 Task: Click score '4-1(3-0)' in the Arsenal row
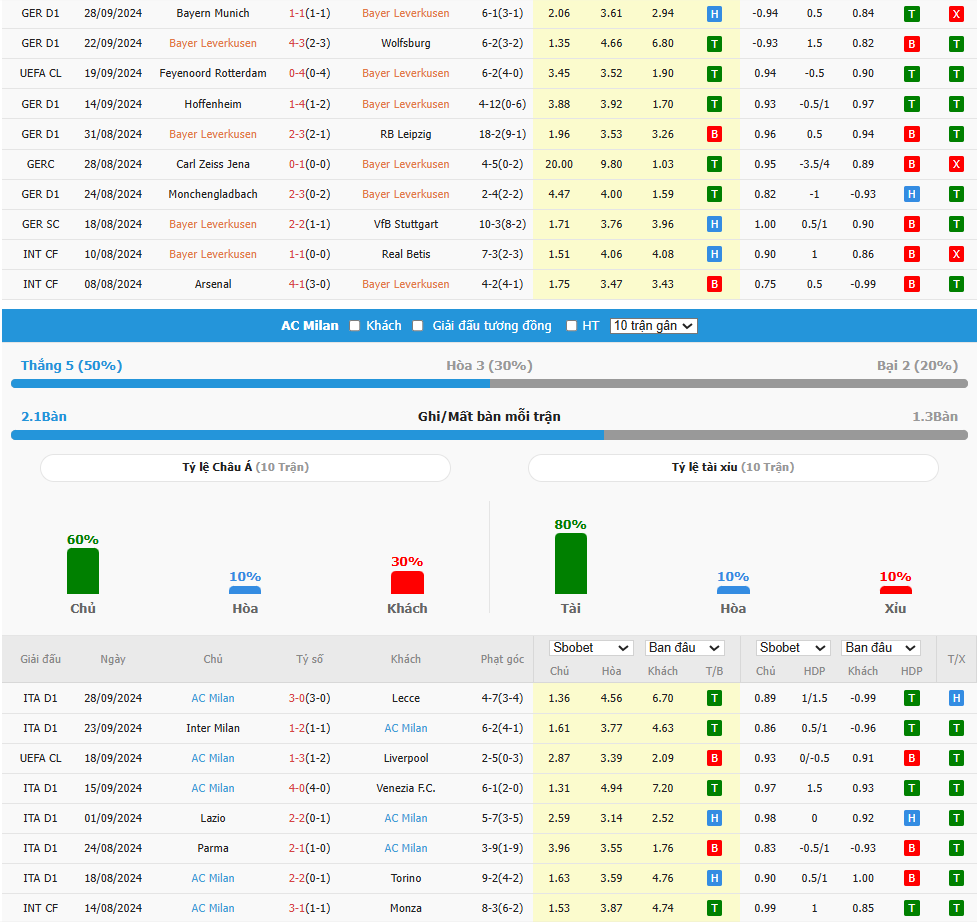[310, 284]
